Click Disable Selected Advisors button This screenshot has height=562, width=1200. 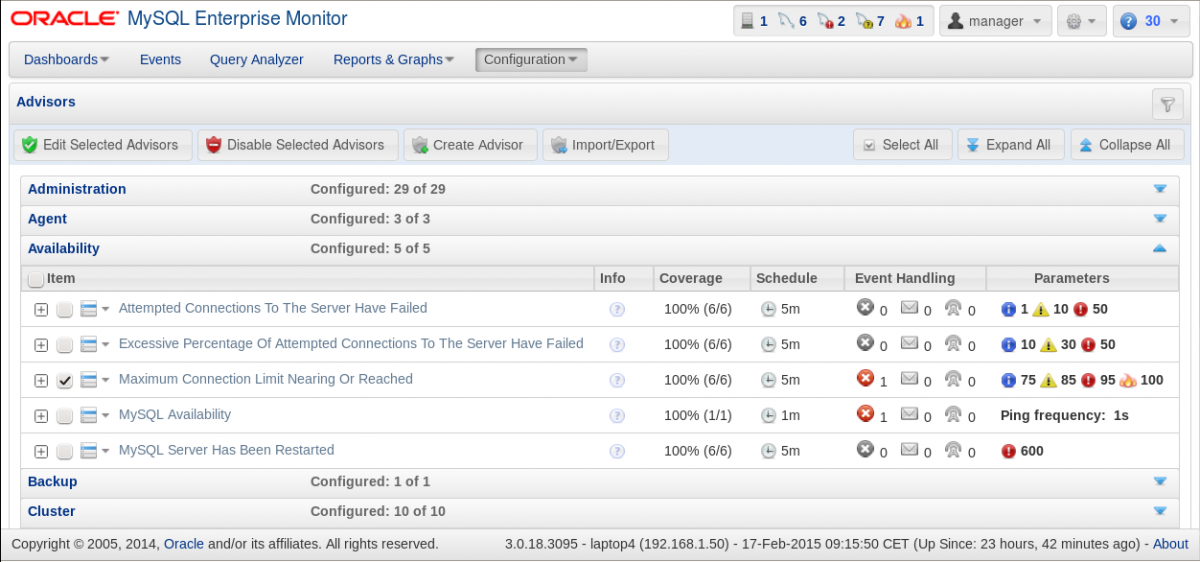pyautogui.click(x=298, y=145)
